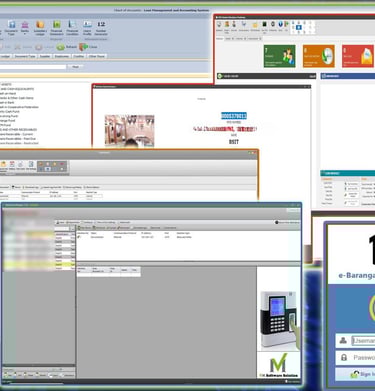This screenshot has height=391, width=375.
Task: Open Users Profile icon in the ribbon
Action: point(87,28)
